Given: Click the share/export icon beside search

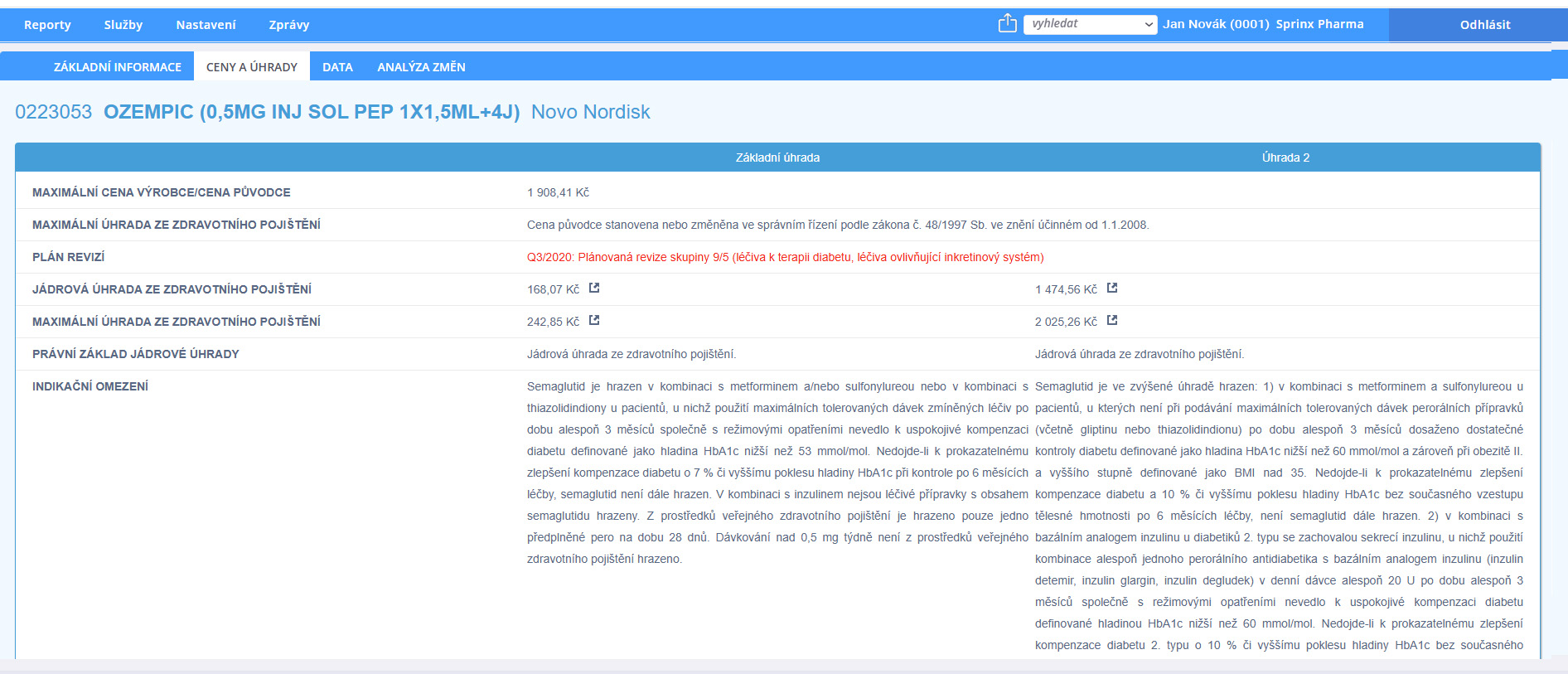Looking at the screenshot, I should (1007, 23).
